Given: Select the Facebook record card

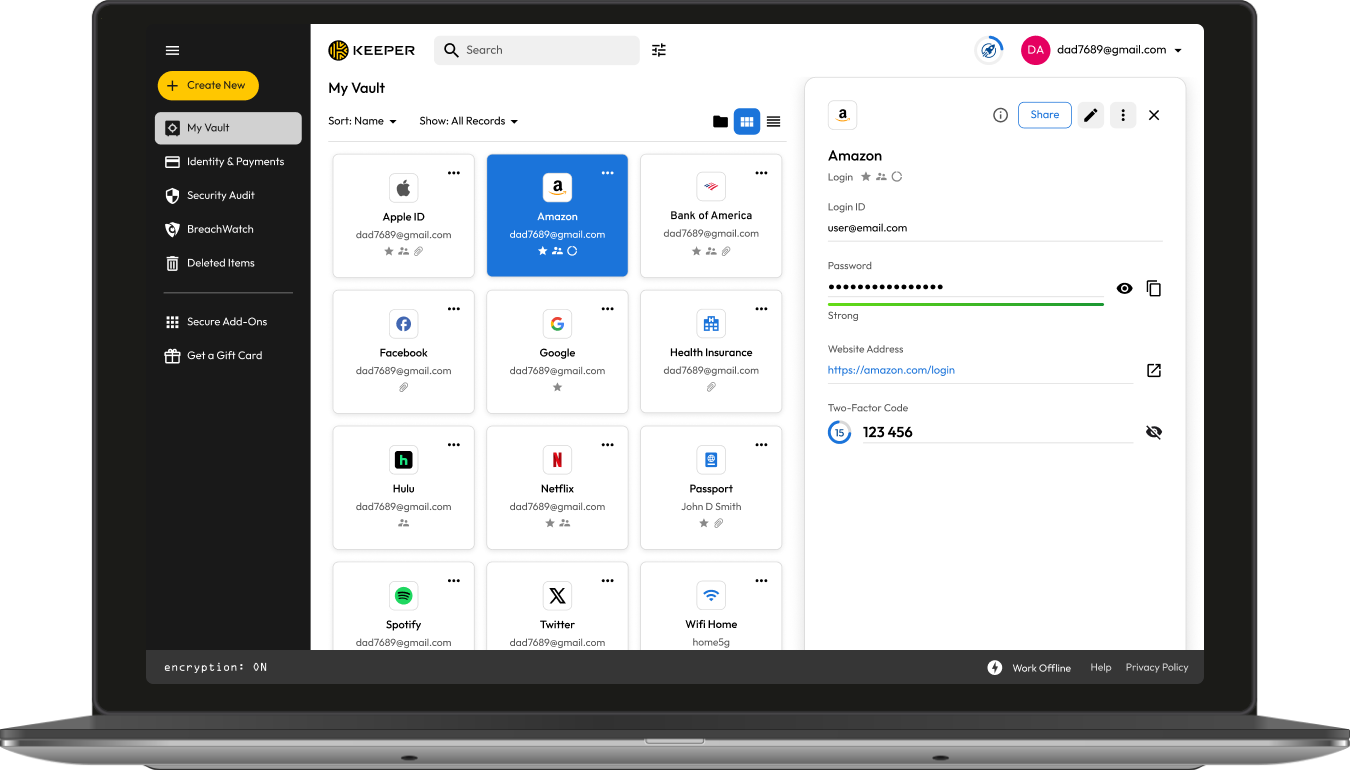Looking at the screenshot, I should (x=403, y=352).
